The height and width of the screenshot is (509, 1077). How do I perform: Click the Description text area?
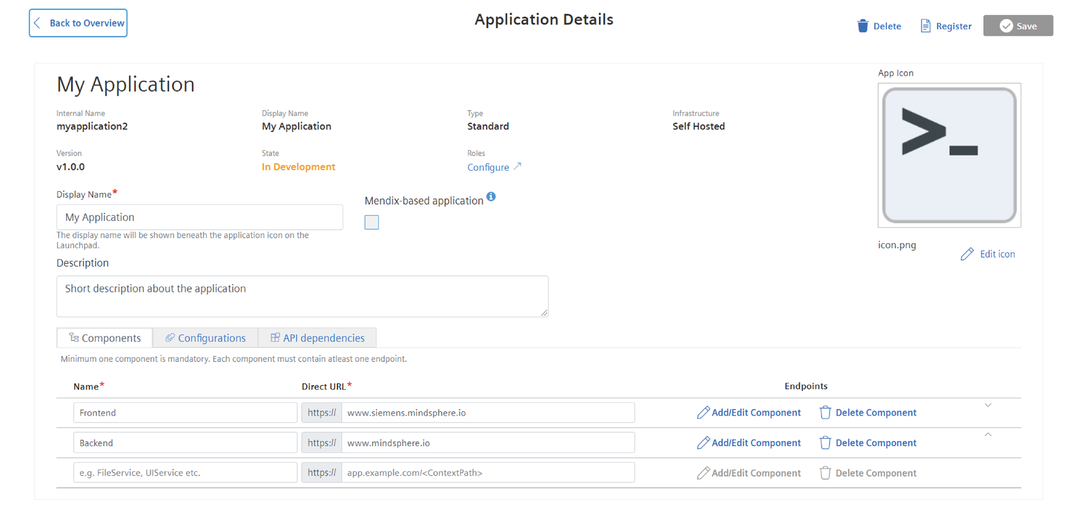coord(302,296)
